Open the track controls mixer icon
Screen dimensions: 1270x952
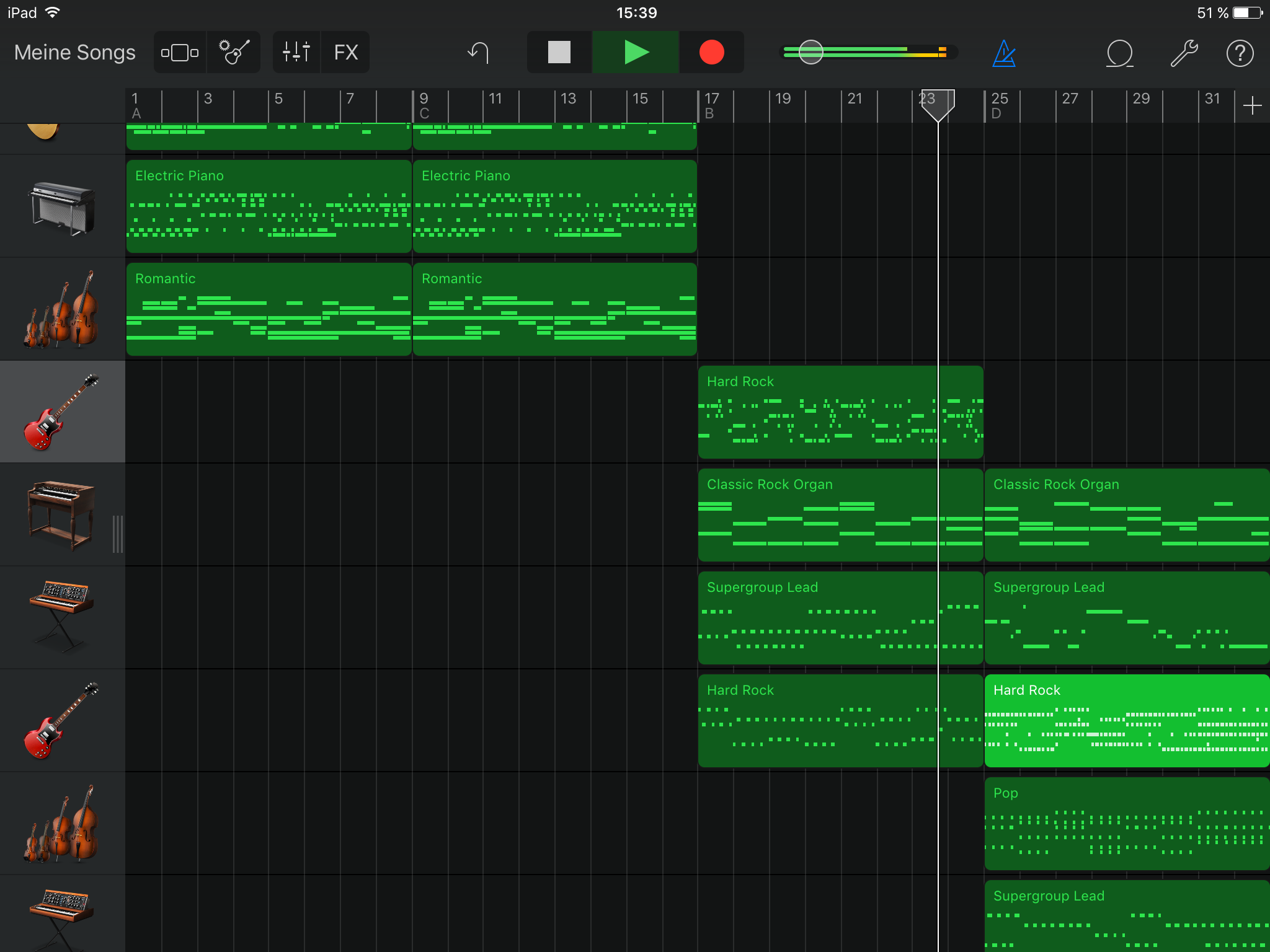[x=296, y=53]
